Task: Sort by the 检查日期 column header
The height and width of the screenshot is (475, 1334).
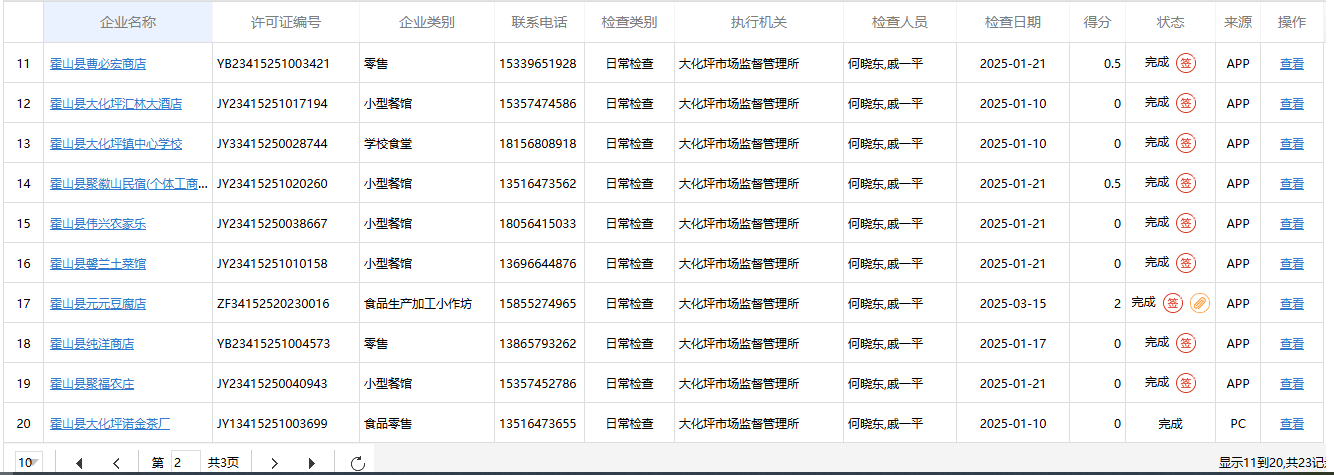Action: click(x=1012, y=22)
